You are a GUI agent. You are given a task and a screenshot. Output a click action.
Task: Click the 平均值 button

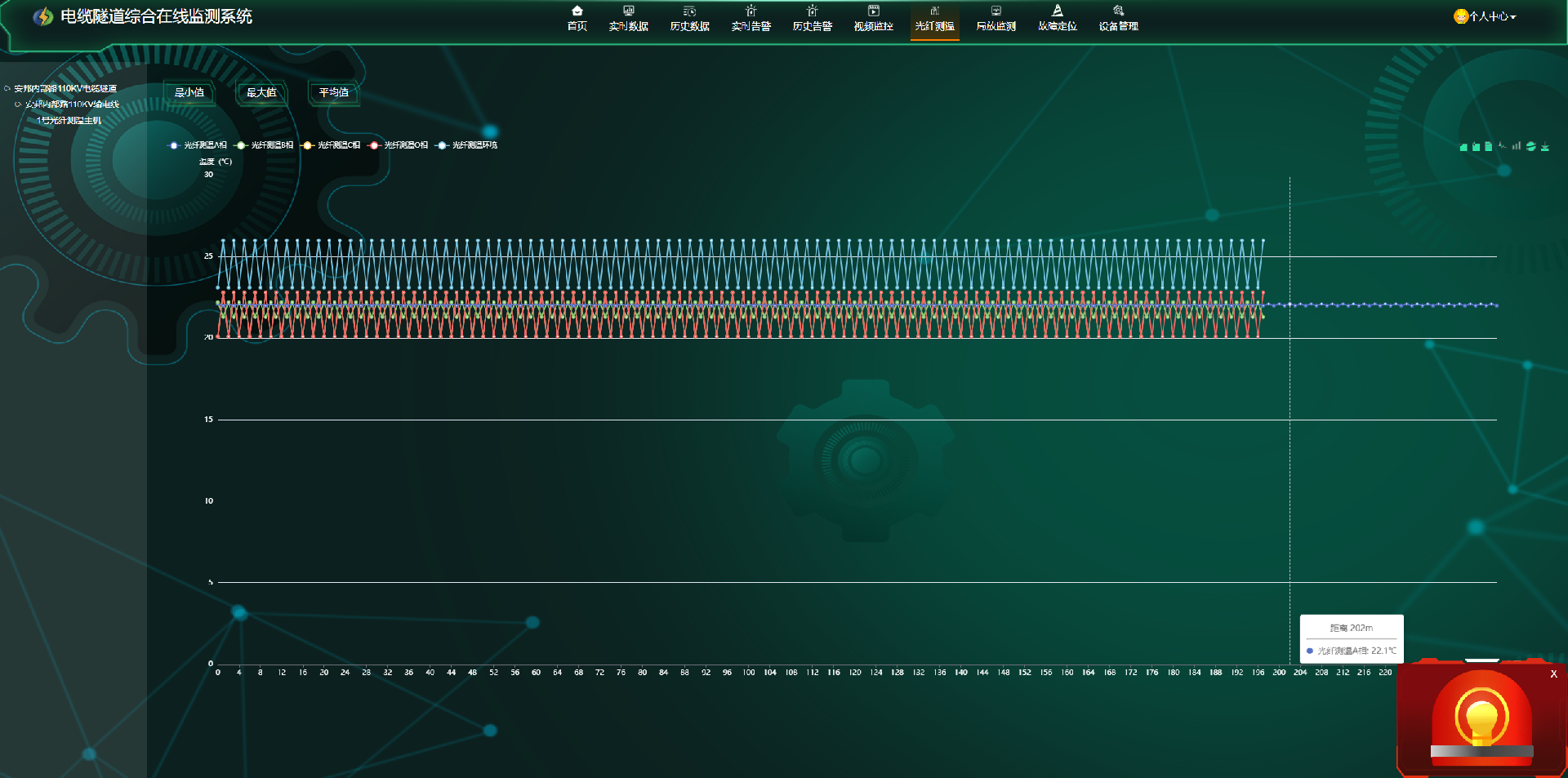pos(333,92)
